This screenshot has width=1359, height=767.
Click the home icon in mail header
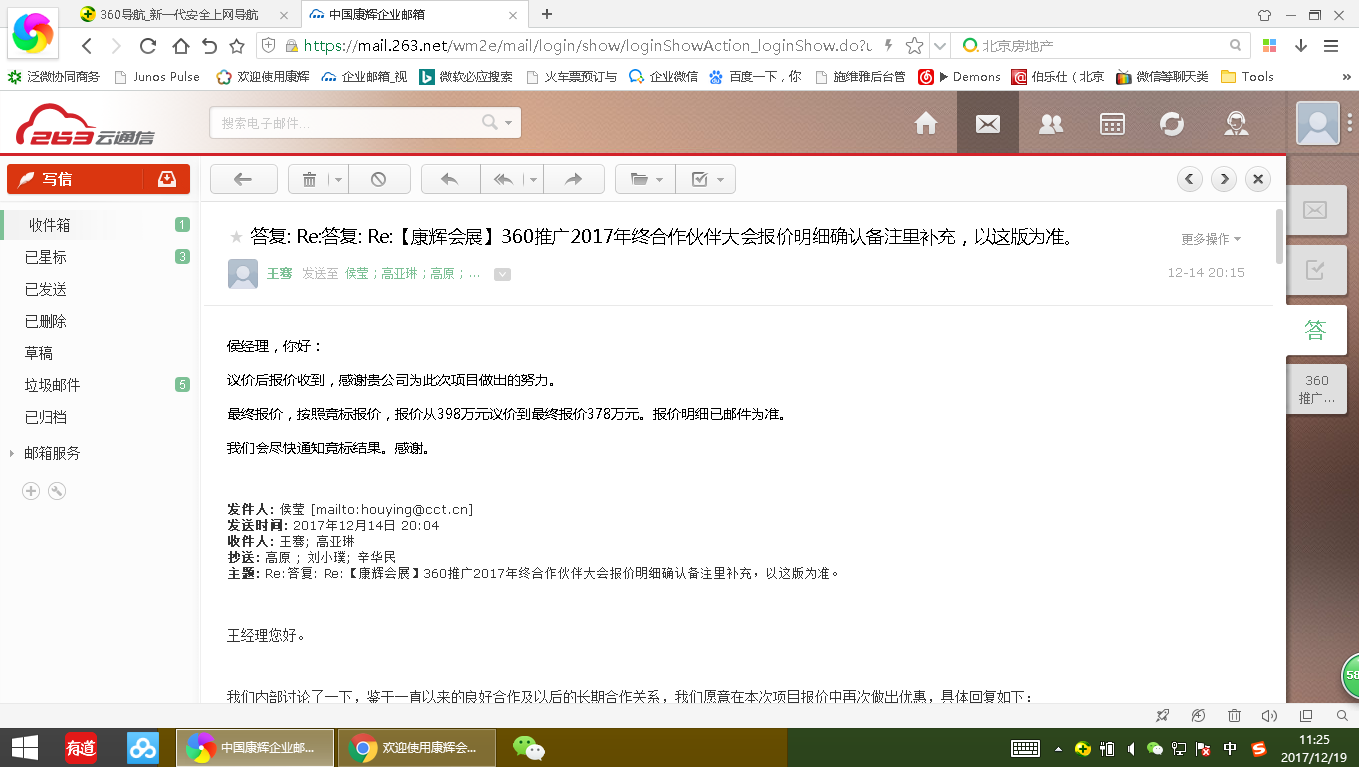pyautogui.click(x=926, y=123)
